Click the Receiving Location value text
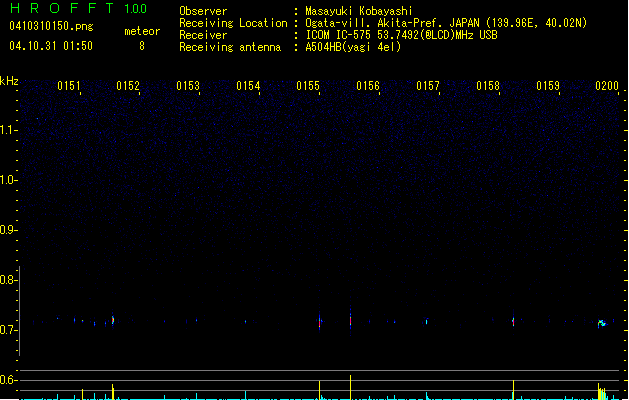 (x=446, y=23)
